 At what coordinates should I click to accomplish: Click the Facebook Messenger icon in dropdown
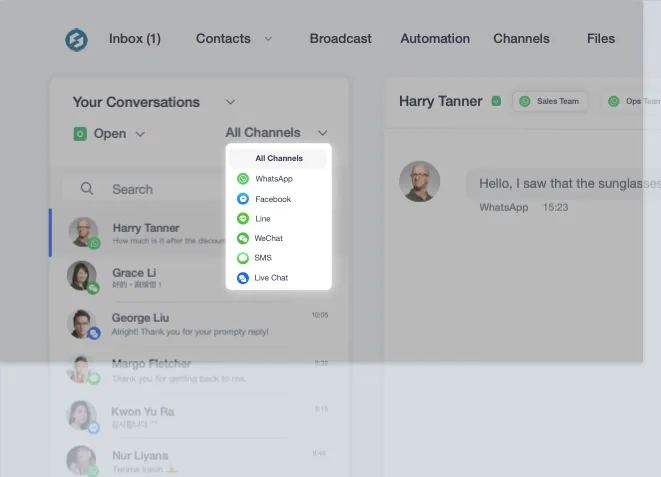tap(243, 198)
